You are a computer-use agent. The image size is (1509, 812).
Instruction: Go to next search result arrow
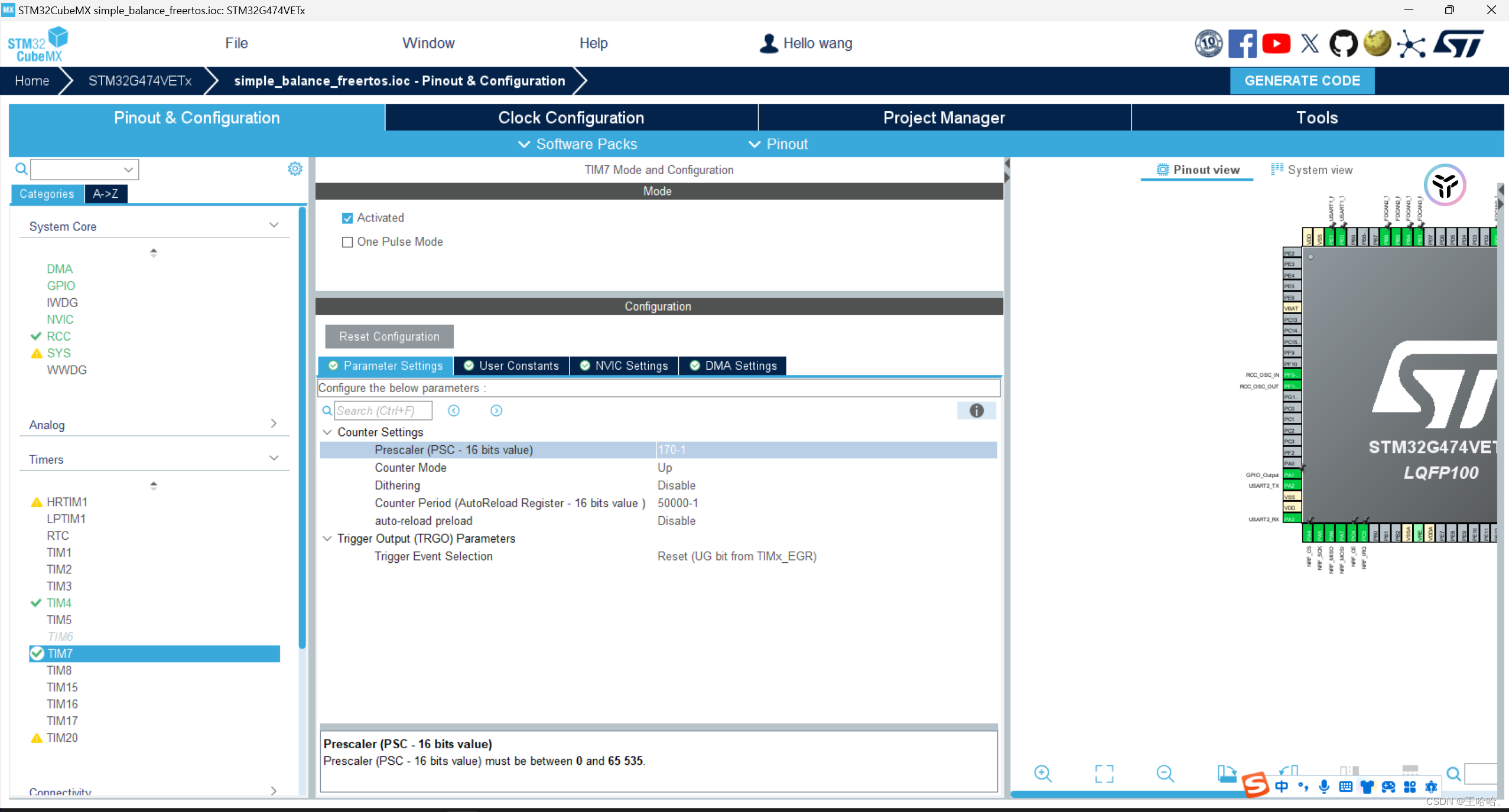pos(496,410)
